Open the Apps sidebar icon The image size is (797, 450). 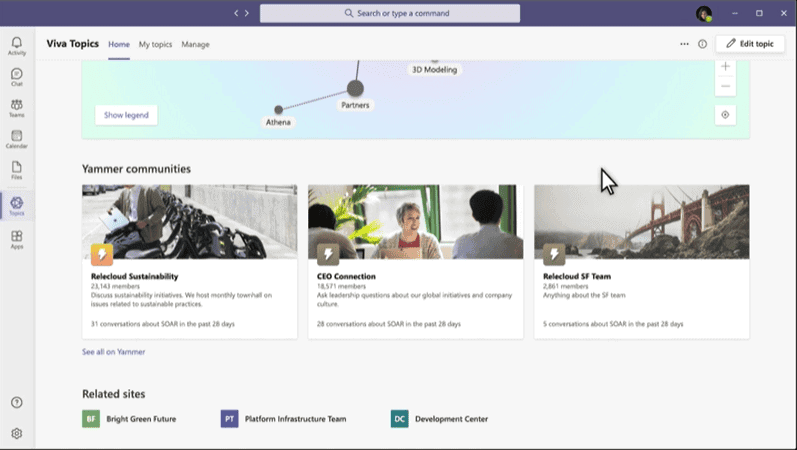[17, 240]
